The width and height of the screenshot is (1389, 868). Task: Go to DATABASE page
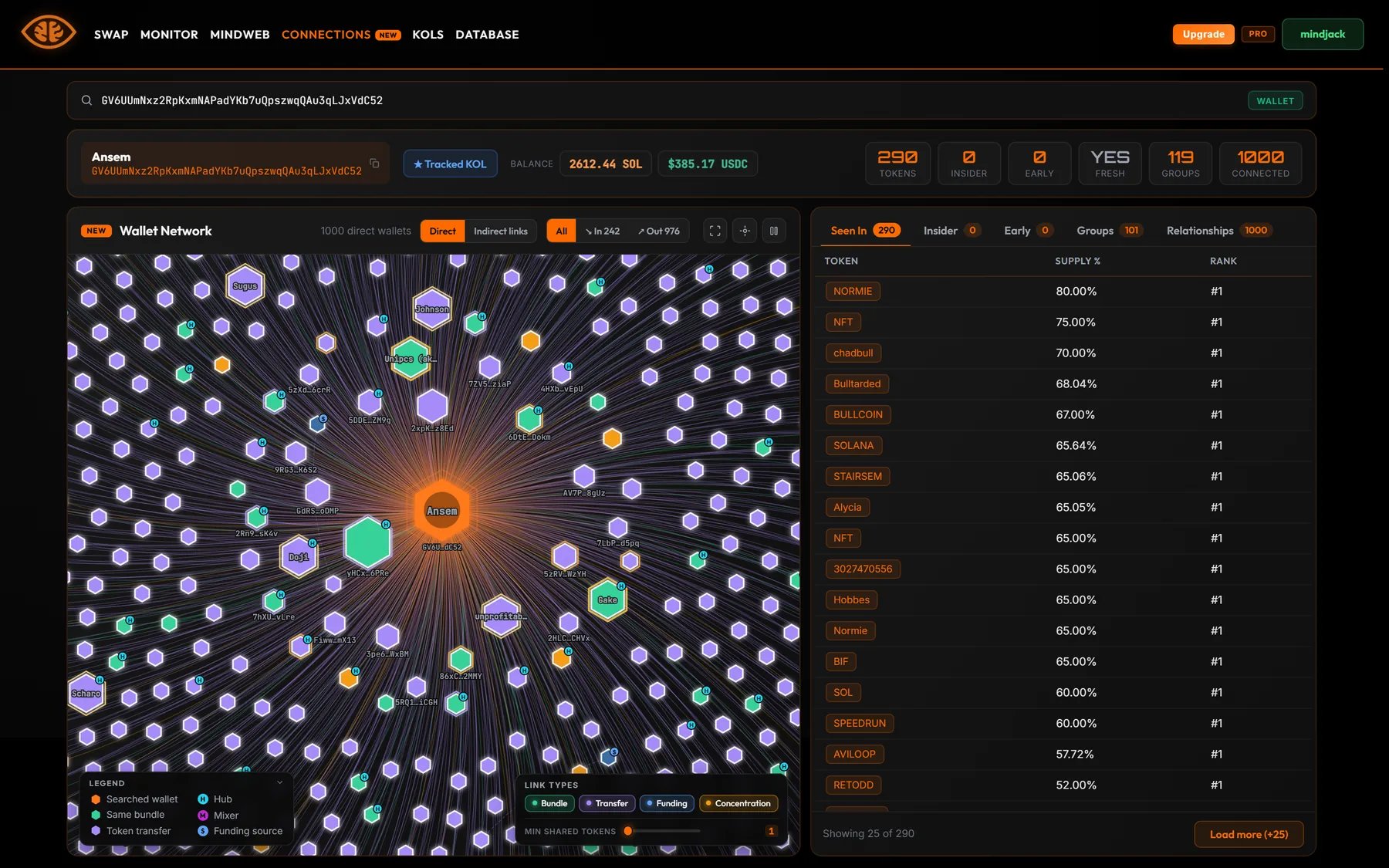coord(487,35)
